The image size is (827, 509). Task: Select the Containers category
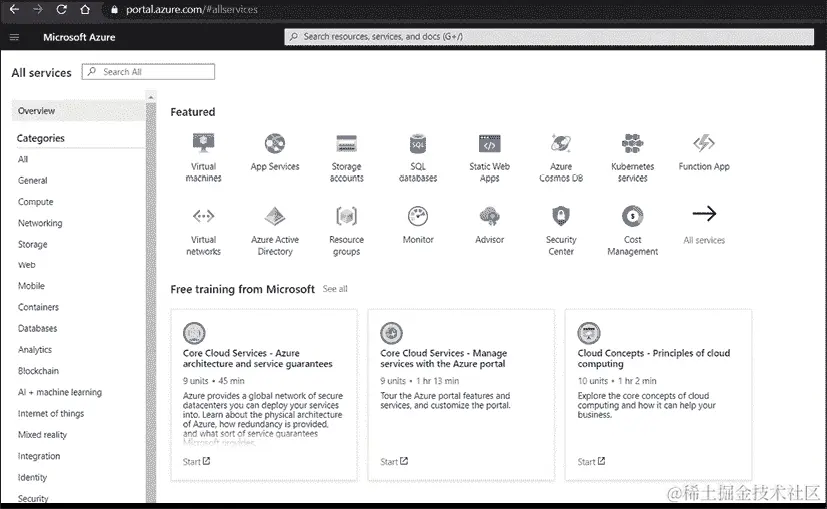point(39,307)
